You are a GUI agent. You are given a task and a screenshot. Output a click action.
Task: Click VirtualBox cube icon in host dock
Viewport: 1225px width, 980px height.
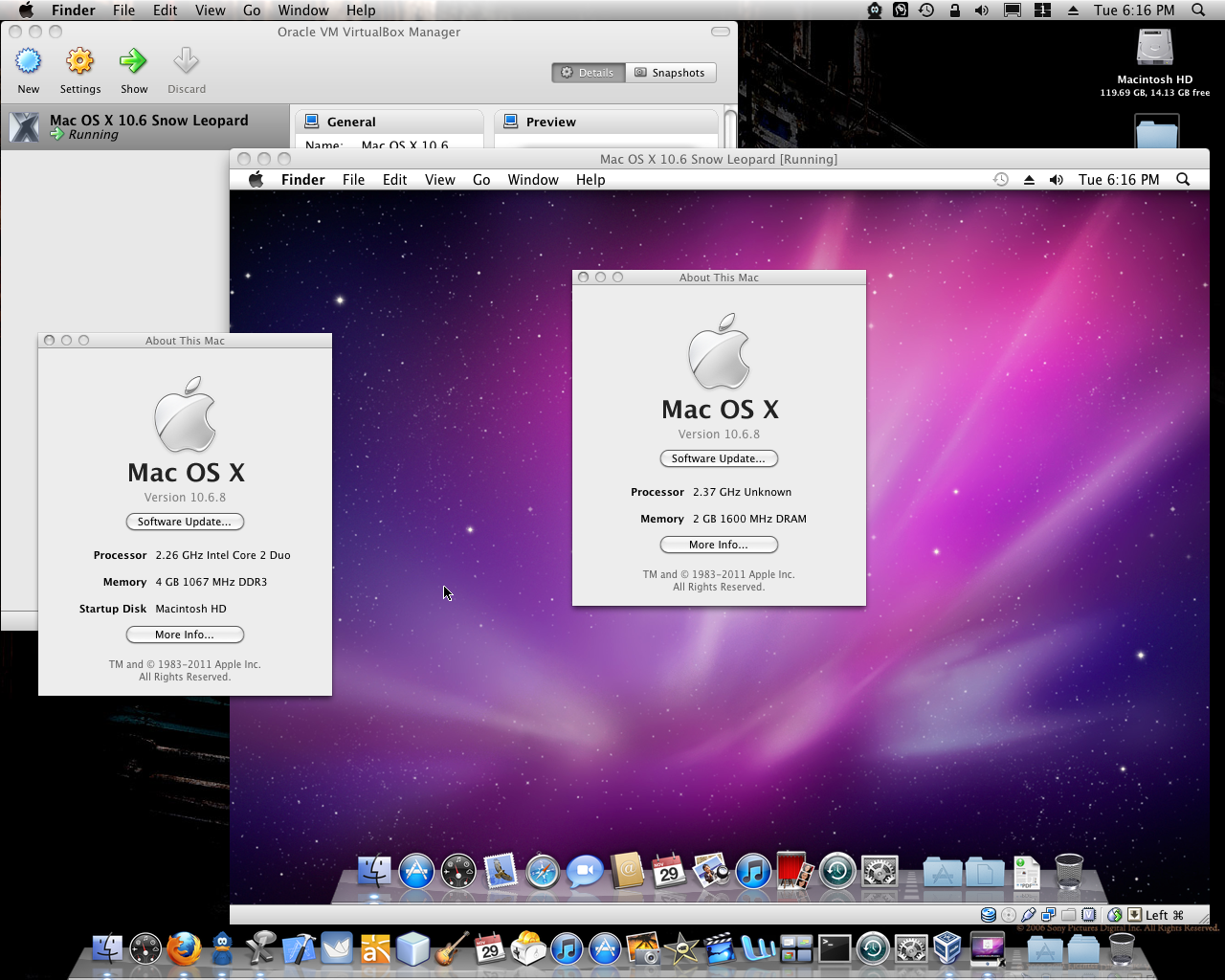(947, 948)
